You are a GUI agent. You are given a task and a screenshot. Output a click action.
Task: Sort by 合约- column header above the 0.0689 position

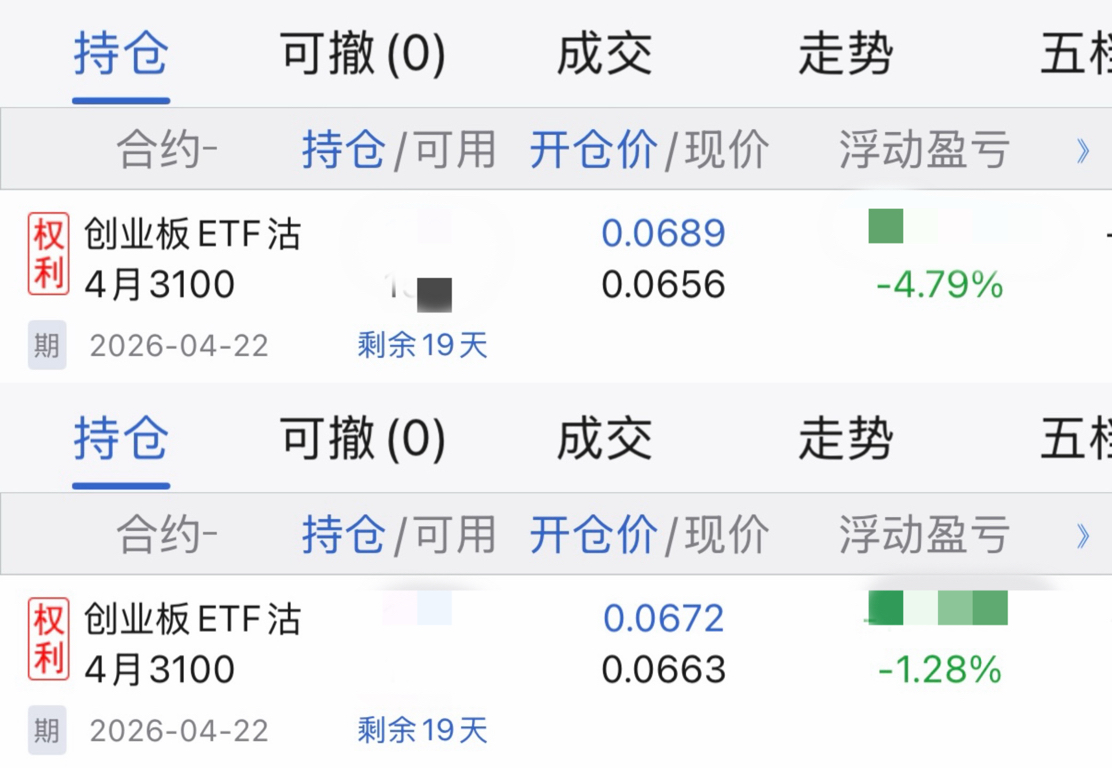(167, 150)
